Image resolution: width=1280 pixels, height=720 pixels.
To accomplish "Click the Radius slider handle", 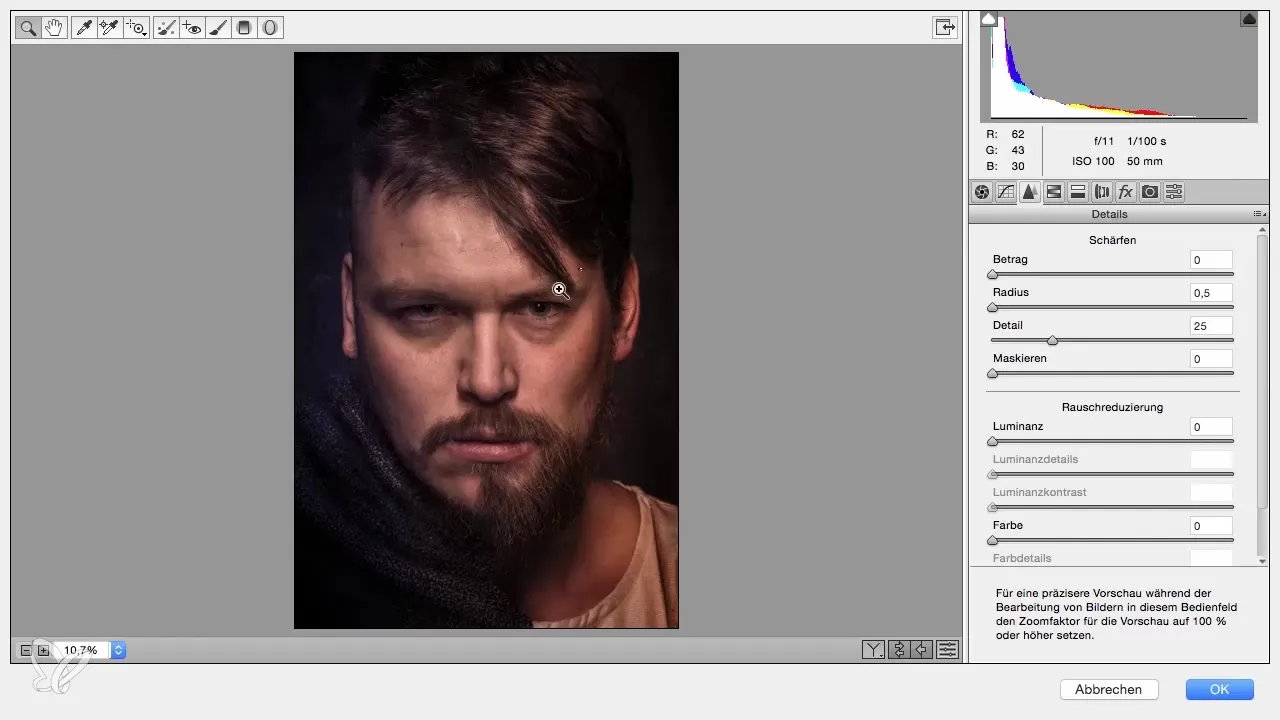I will tap(992, 307).
